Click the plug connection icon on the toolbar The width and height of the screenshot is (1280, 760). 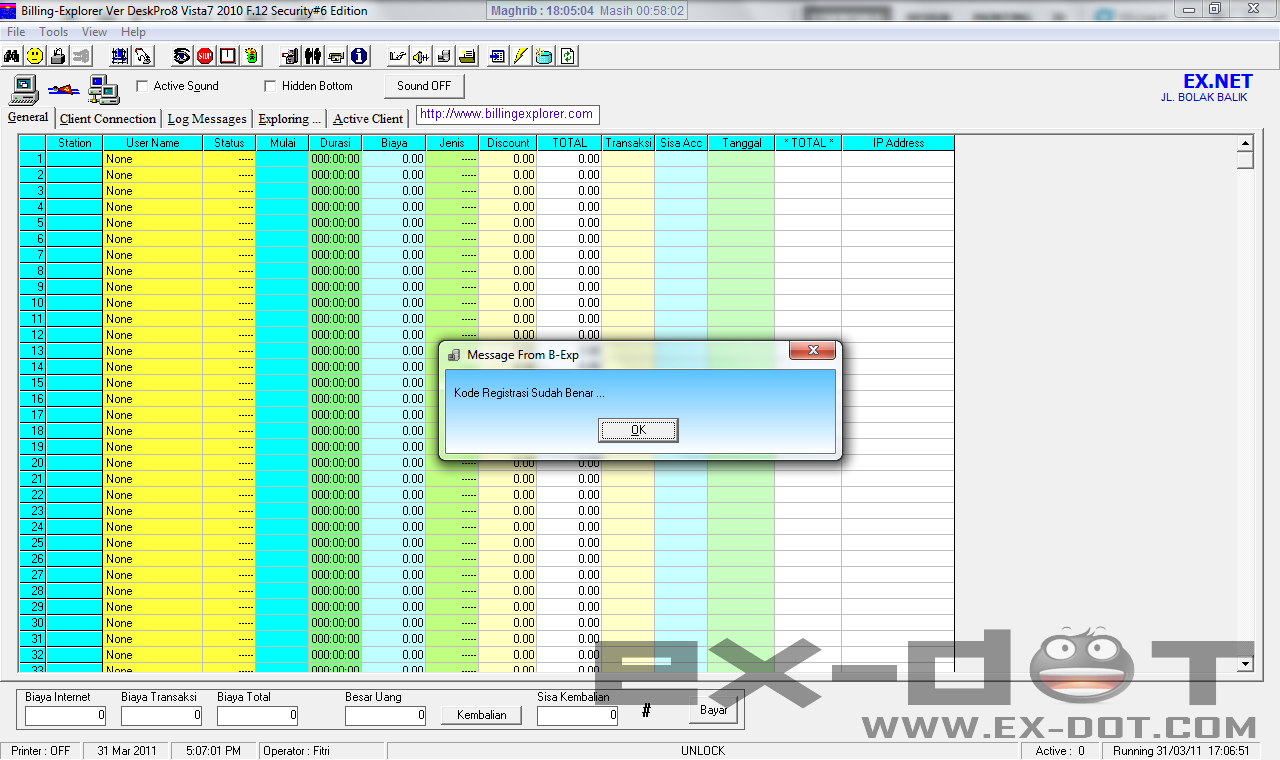coord(80,55)
